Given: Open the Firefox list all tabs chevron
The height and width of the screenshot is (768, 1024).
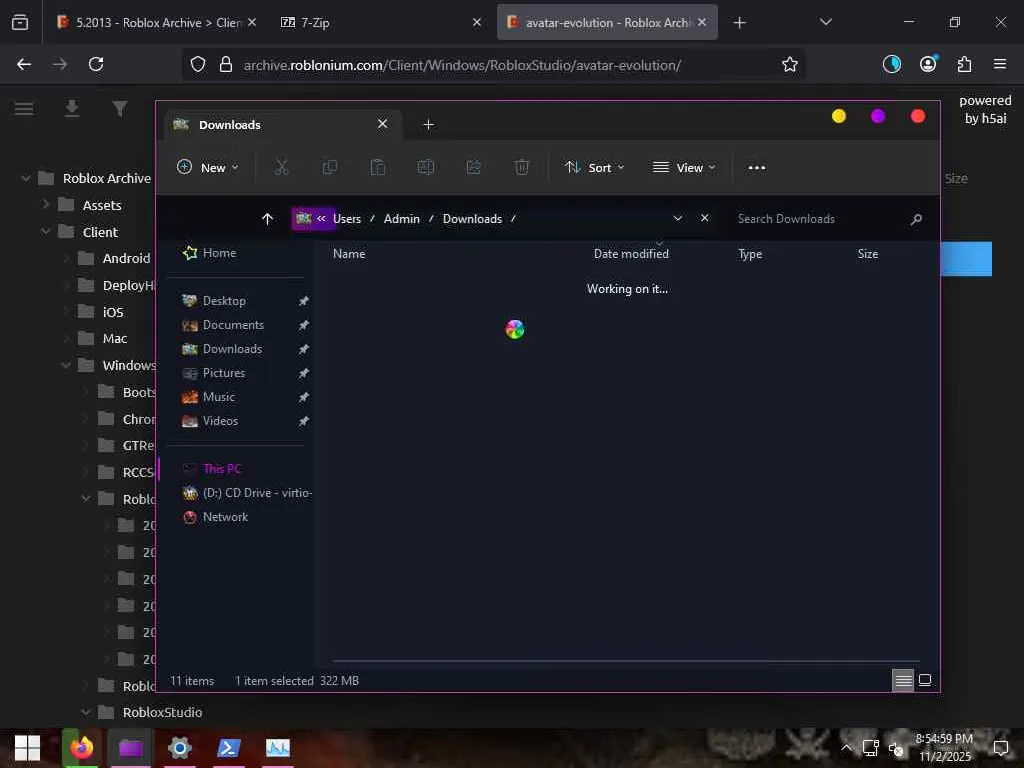Looking at the screenshot, I should click(x=825, y=22).
